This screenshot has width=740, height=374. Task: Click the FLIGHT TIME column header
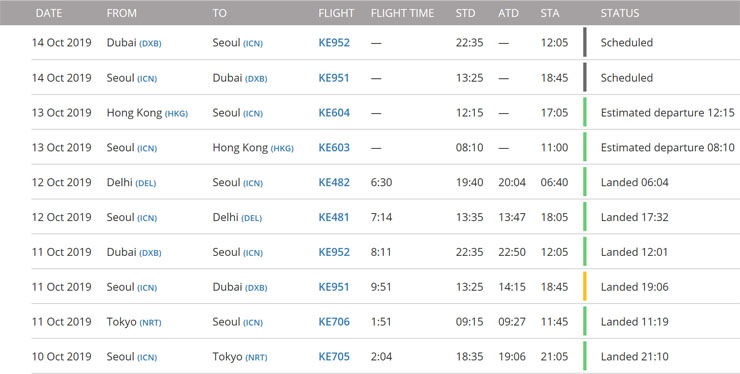click(x=403, y=13)
